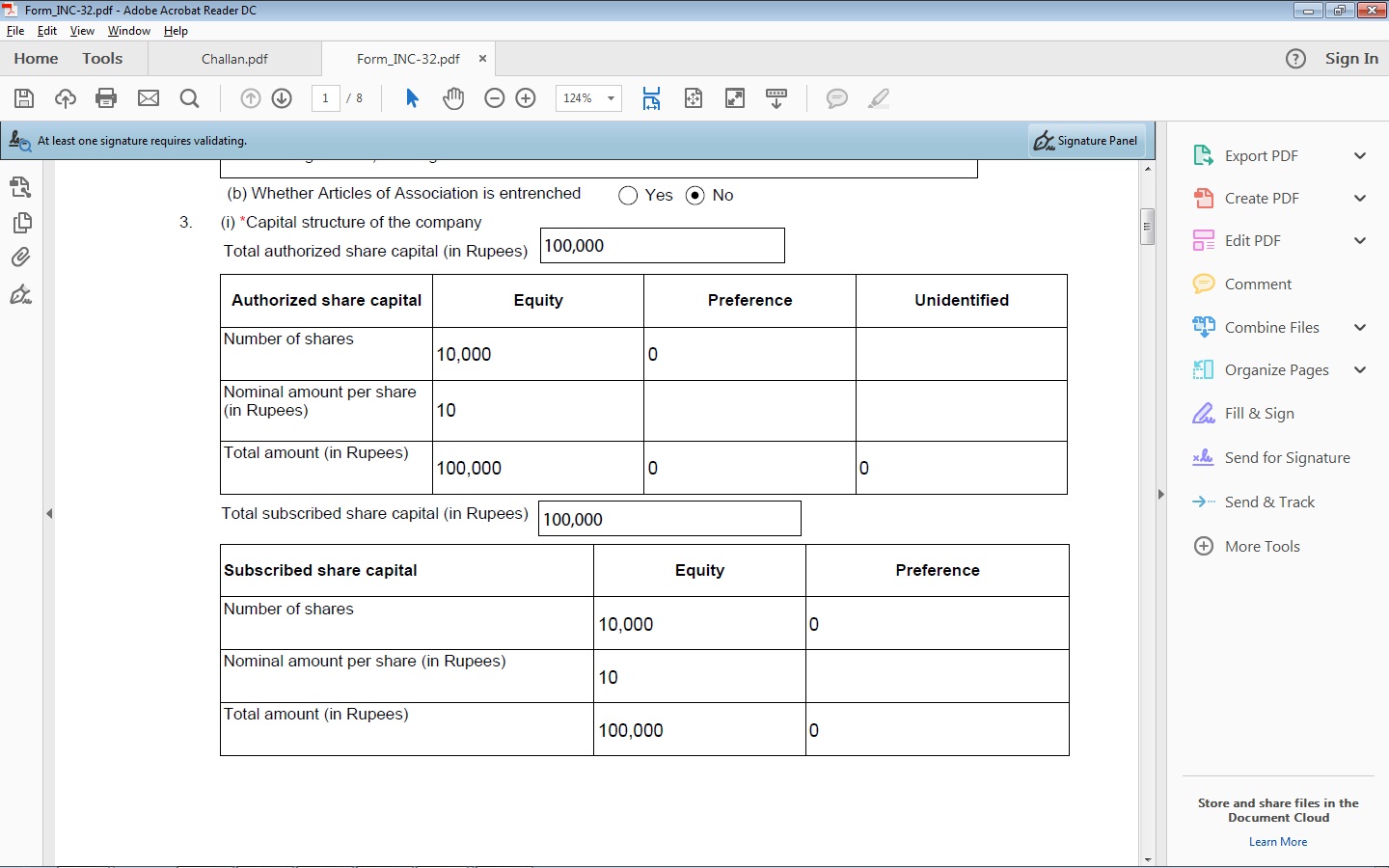Open the Window menu

(128, 31)
